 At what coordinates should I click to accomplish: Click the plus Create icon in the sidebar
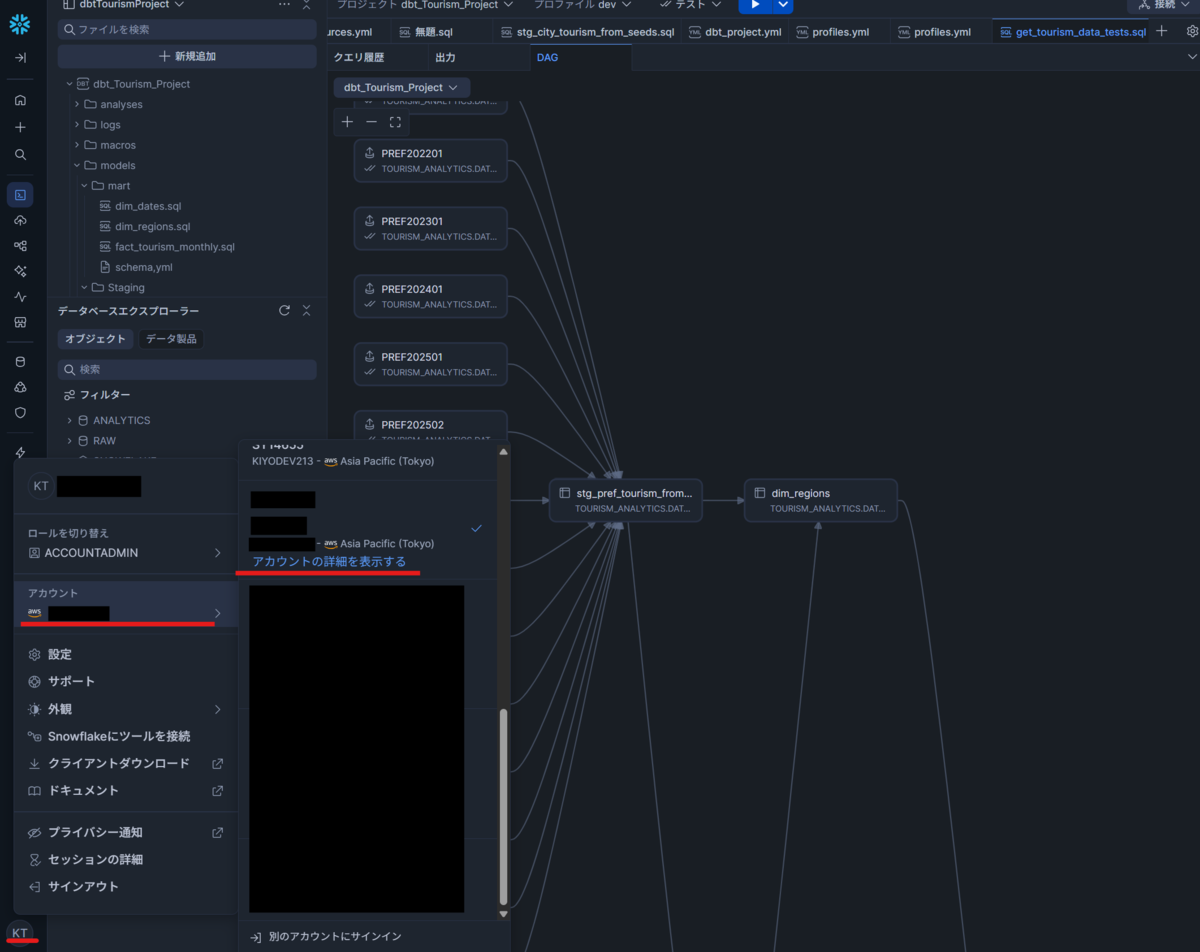20,127
